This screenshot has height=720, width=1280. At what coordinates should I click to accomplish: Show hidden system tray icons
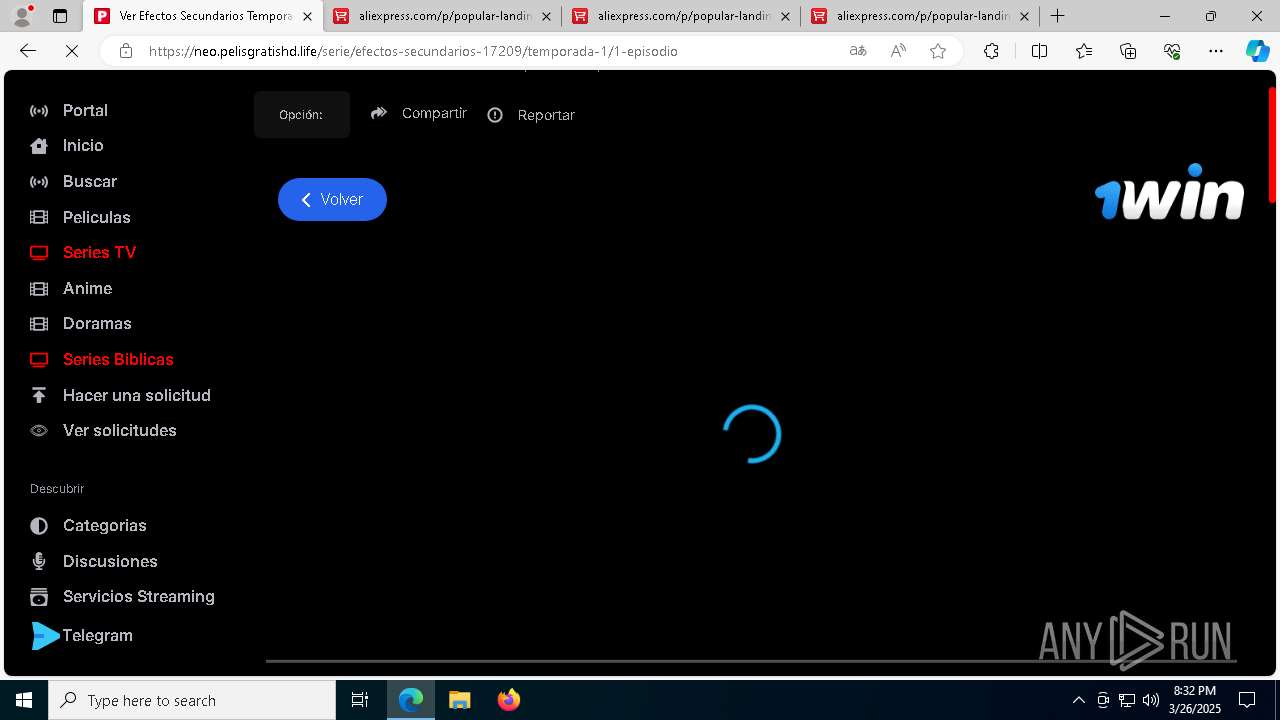(x=1078, y=700)
